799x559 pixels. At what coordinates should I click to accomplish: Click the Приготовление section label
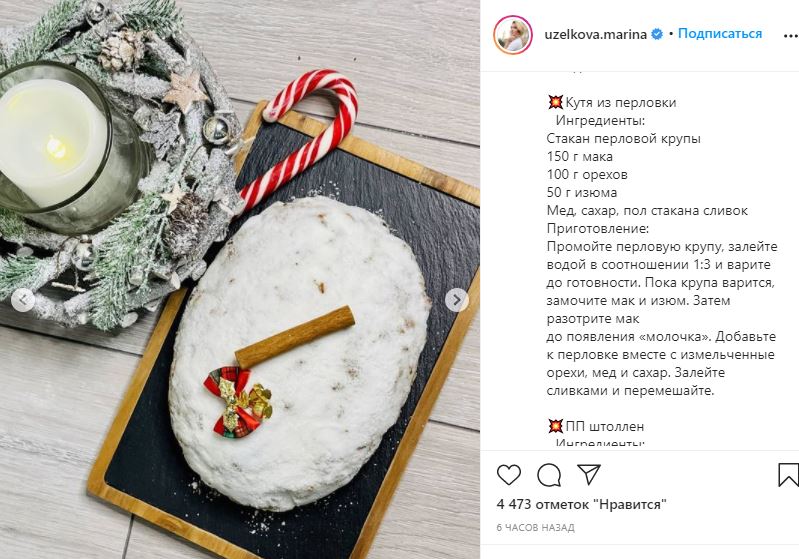(x=597, y=228)
